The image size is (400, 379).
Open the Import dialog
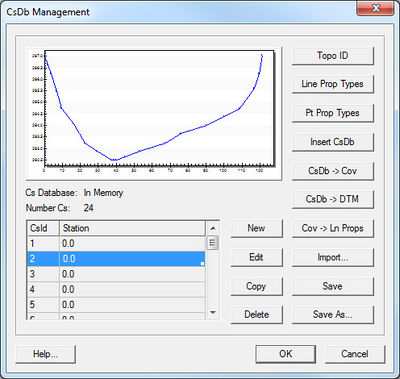coord(333,257)
